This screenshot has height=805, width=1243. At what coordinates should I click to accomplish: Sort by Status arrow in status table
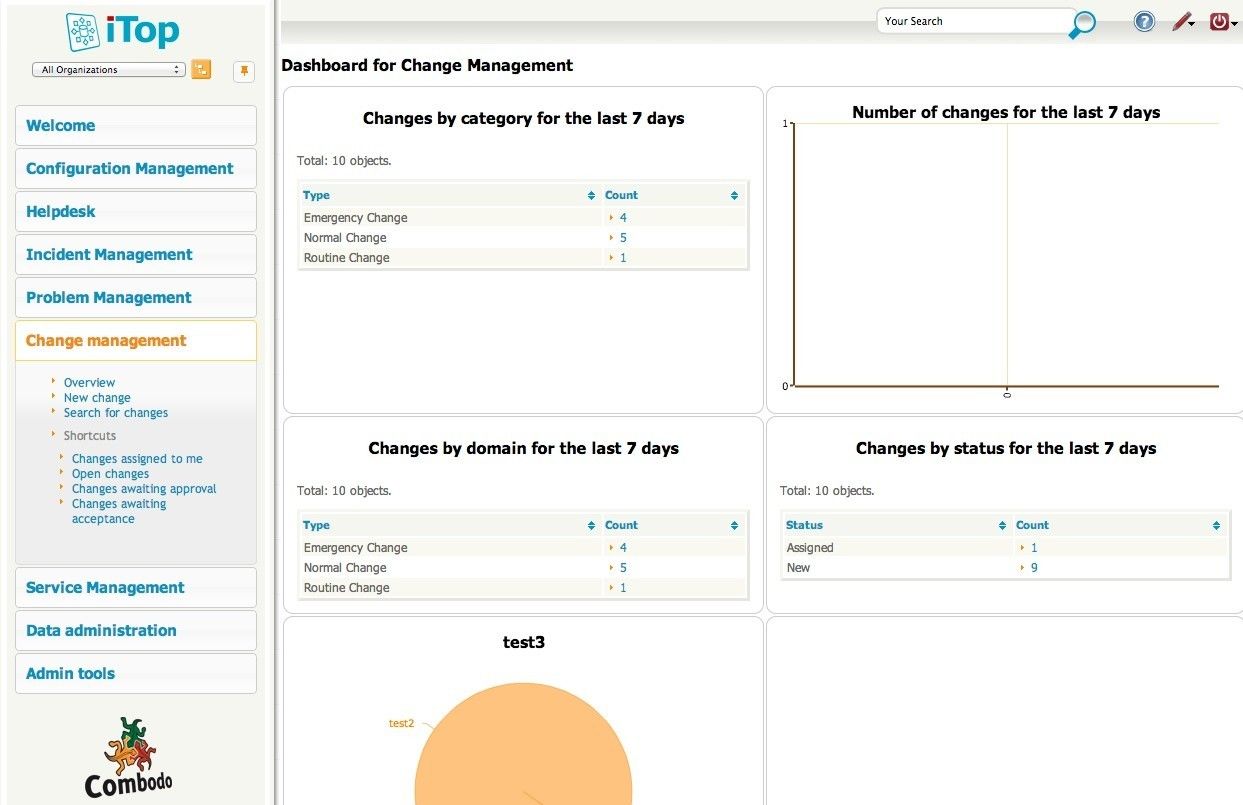click(x=1003, y=526)
